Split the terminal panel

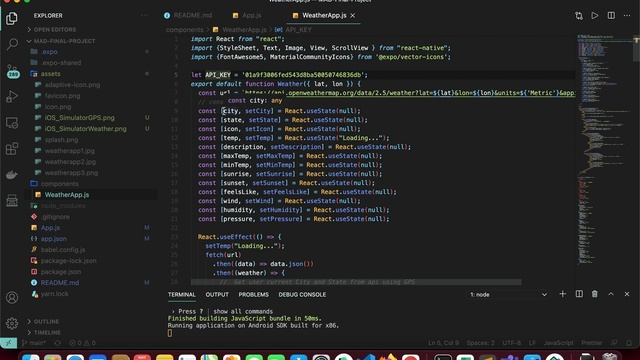[x=579, y=294]
